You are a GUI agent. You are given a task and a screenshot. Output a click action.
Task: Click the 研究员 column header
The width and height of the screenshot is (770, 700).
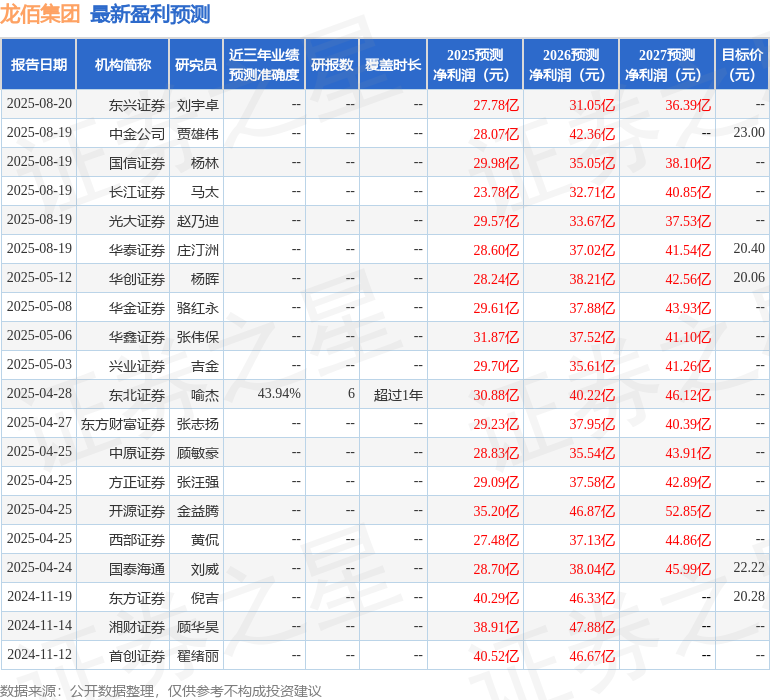(x=196, y=65)
